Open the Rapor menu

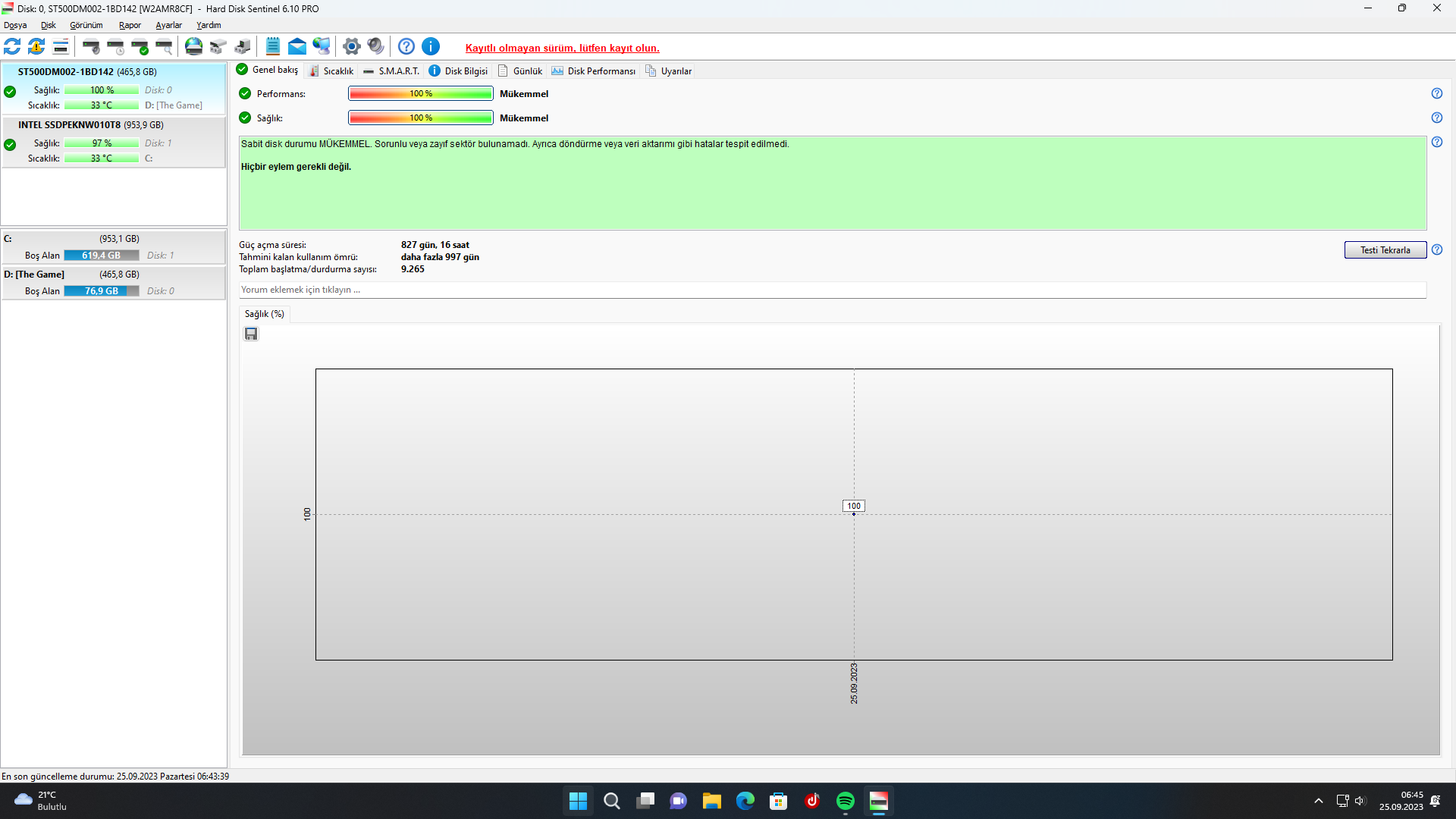pyautogui.click(x=130, y=25)
